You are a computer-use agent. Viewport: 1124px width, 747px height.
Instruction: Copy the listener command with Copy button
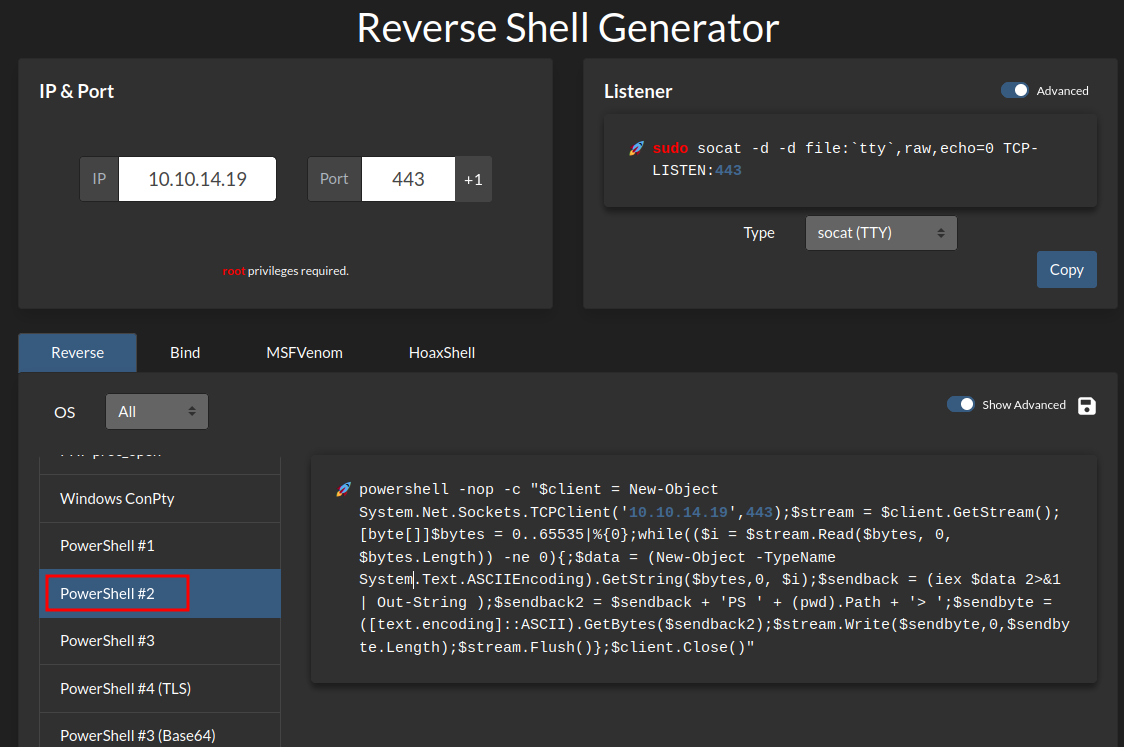point(1067,270)
